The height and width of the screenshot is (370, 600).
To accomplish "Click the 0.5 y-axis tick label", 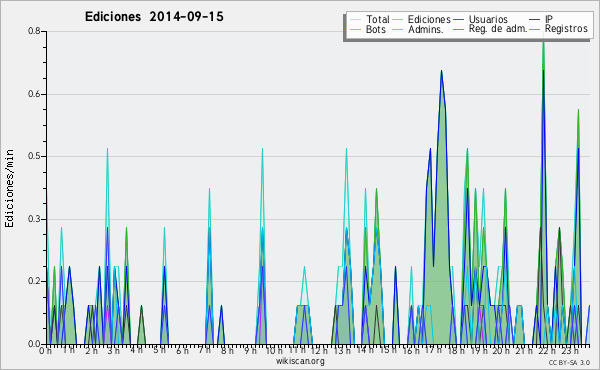I will [x=34, y=156].
